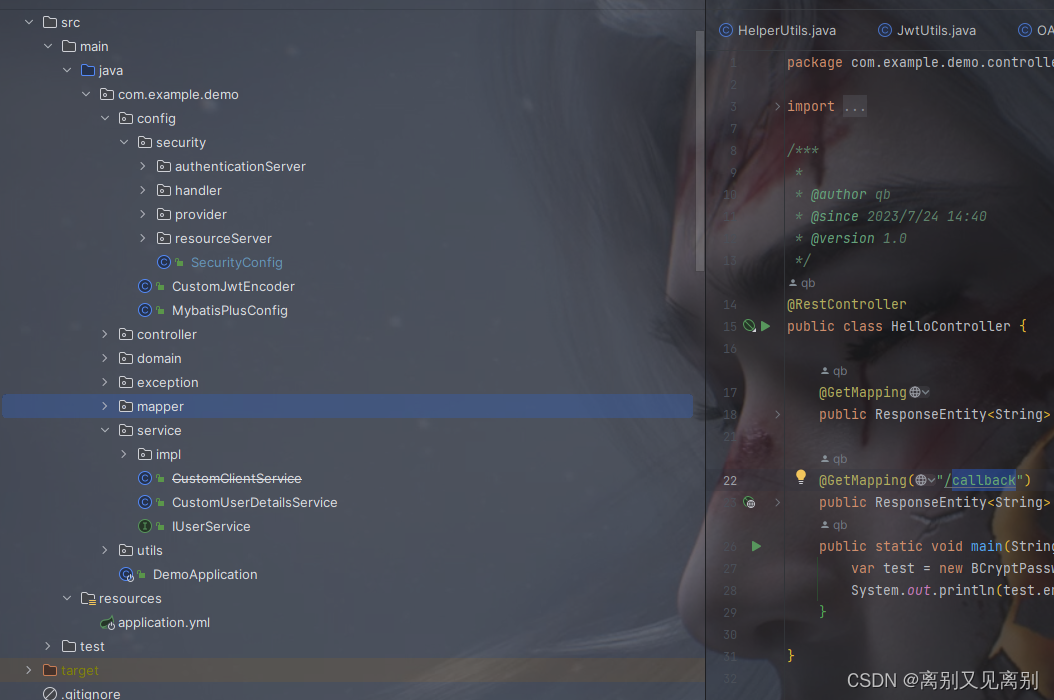Click the CustomJwtEncoder class icon

click(x=145, y=286)
